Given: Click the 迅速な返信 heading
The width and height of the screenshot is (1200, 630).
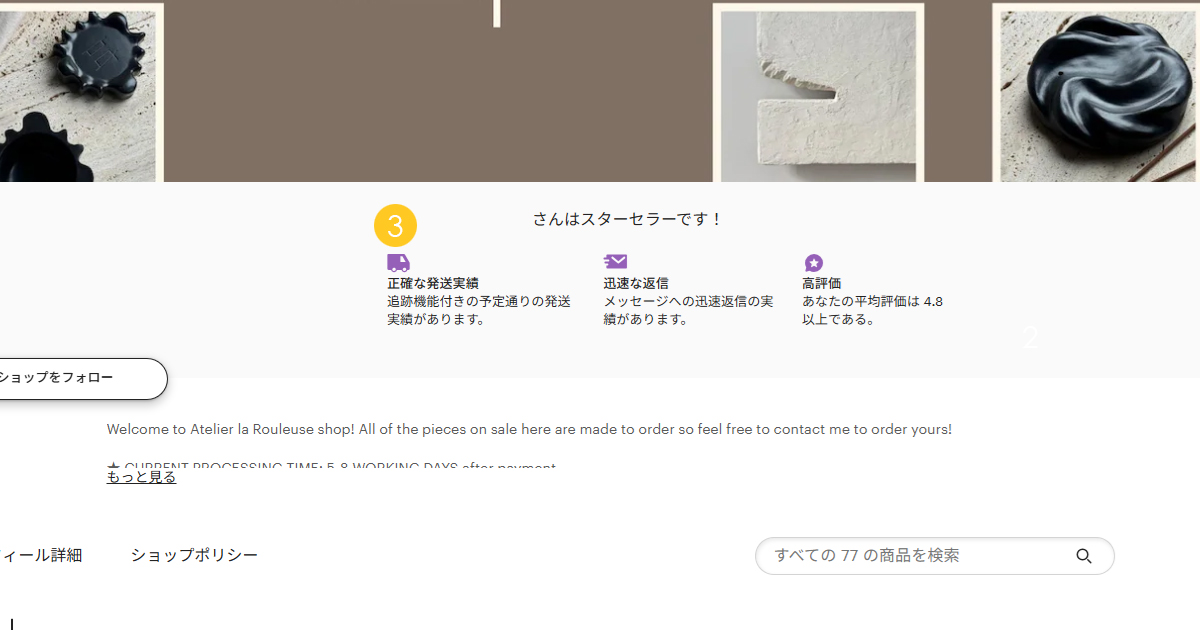Looking at the screenshot, I should click(636, 284).
